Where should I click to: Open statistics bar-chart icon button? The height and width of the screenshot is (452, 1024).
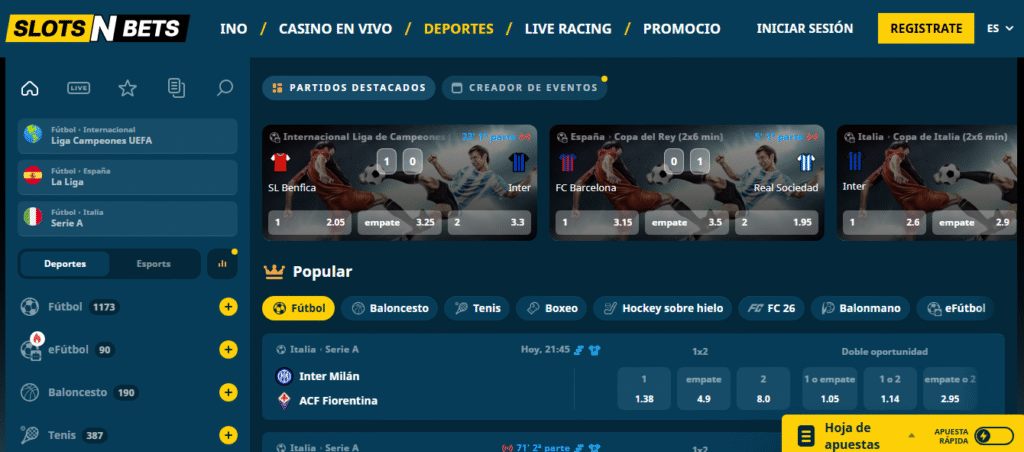[x=222, y=264]
